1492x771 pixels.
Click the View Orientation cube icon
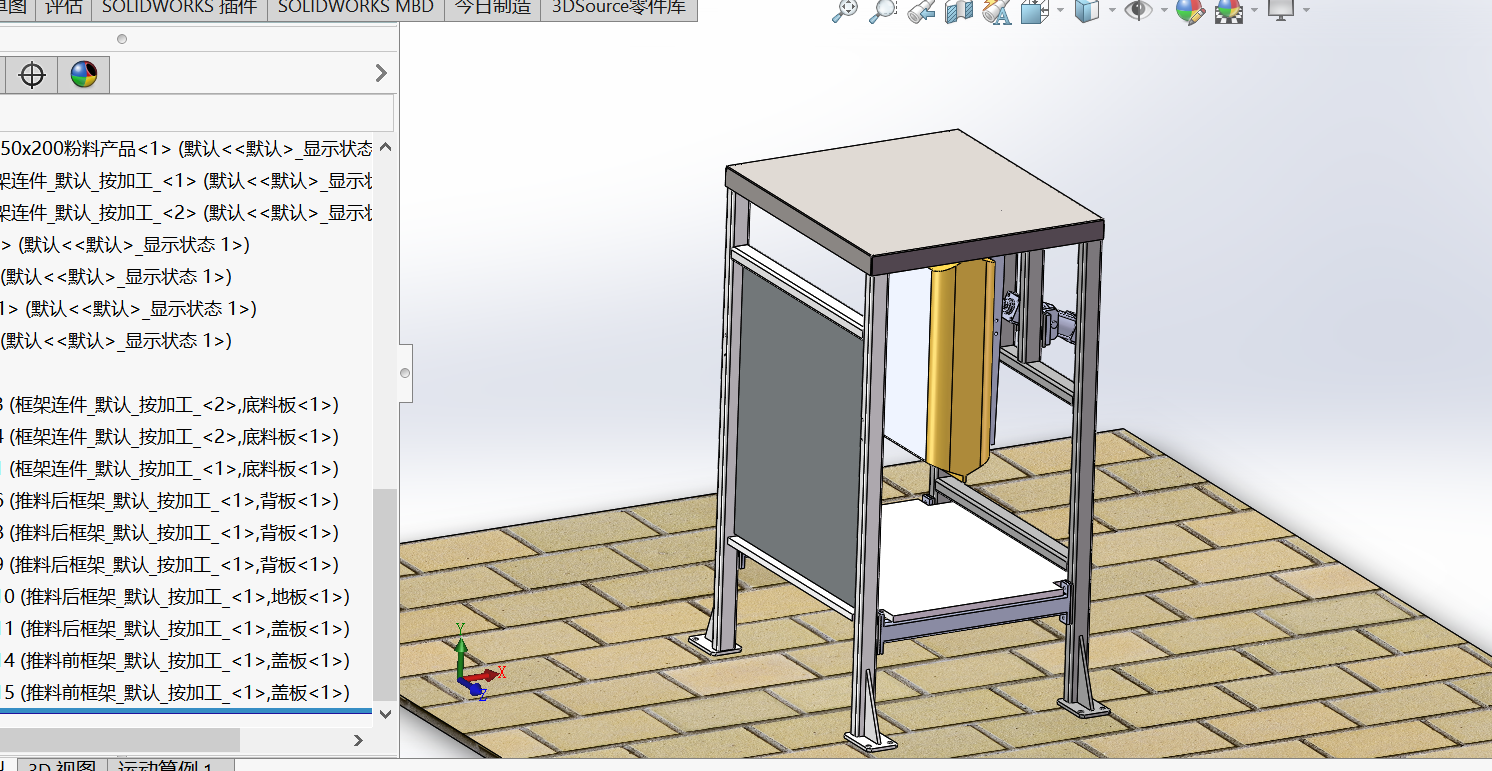(x=1034, y=11)
